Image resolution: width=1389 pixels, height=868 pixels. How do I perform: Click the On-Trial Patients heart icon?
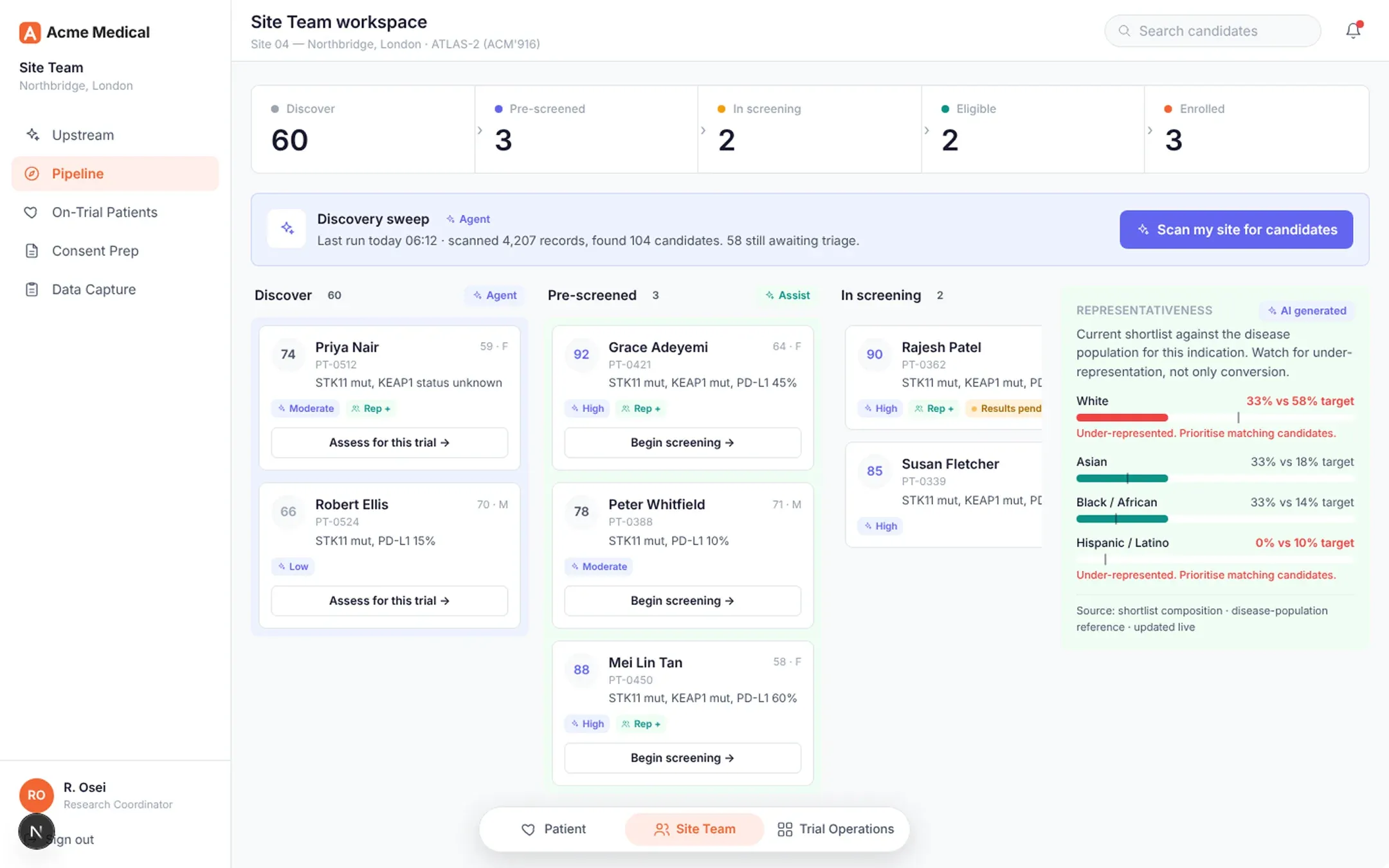tap(31, 212)
